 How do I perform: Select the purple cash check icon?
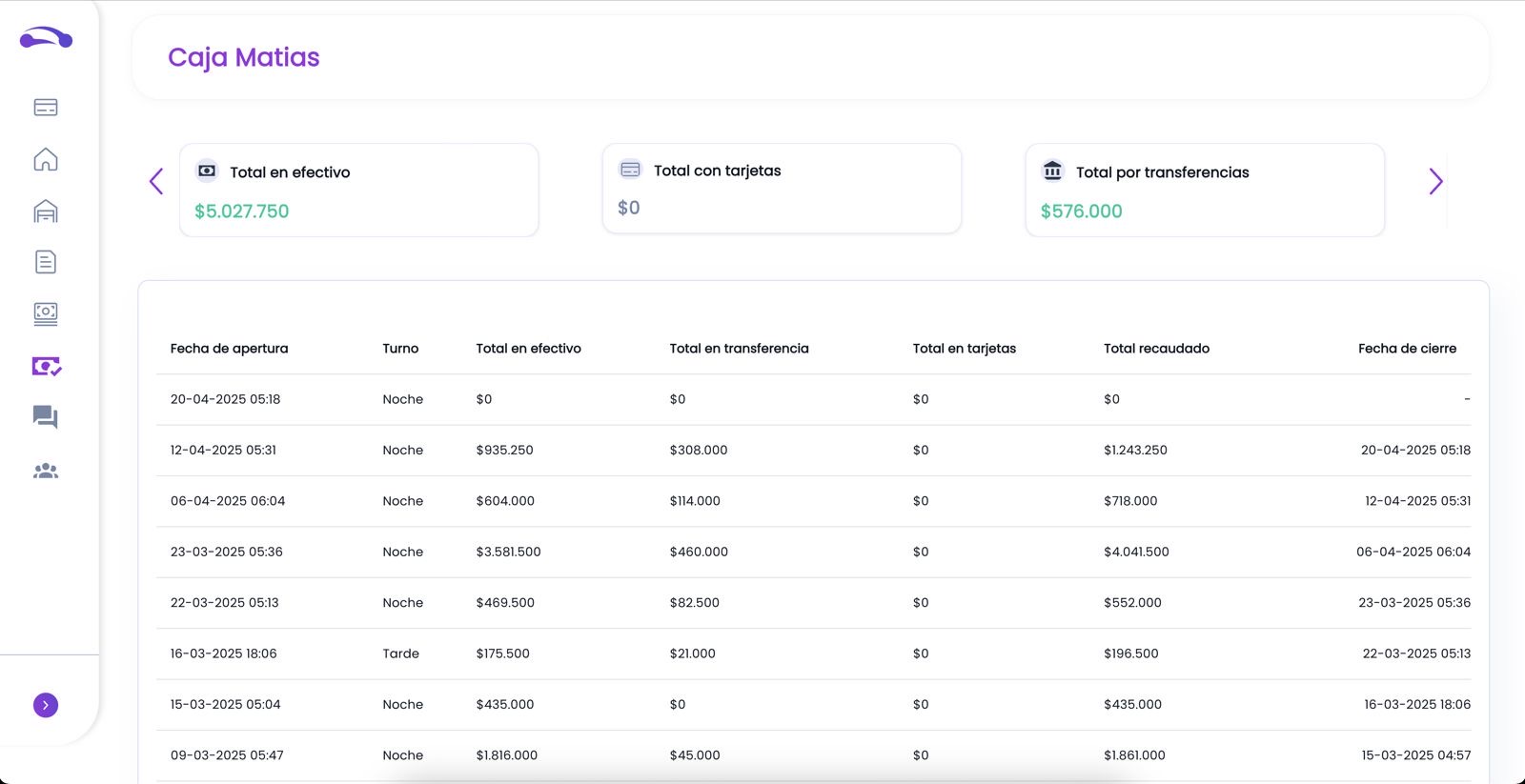[47, 366]
